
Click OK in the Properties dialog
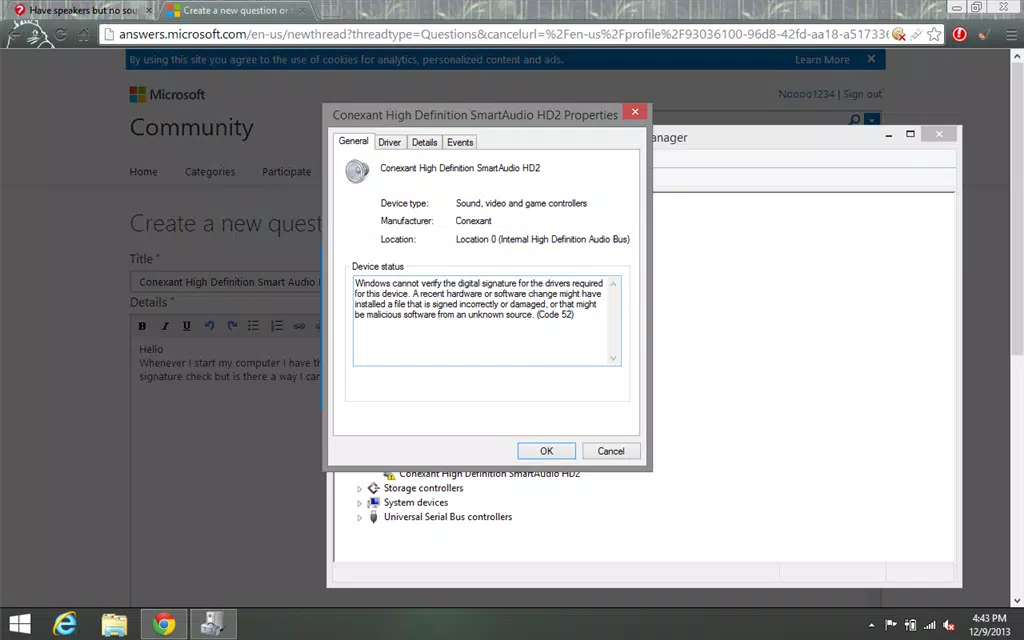click(x=547, y=451)
